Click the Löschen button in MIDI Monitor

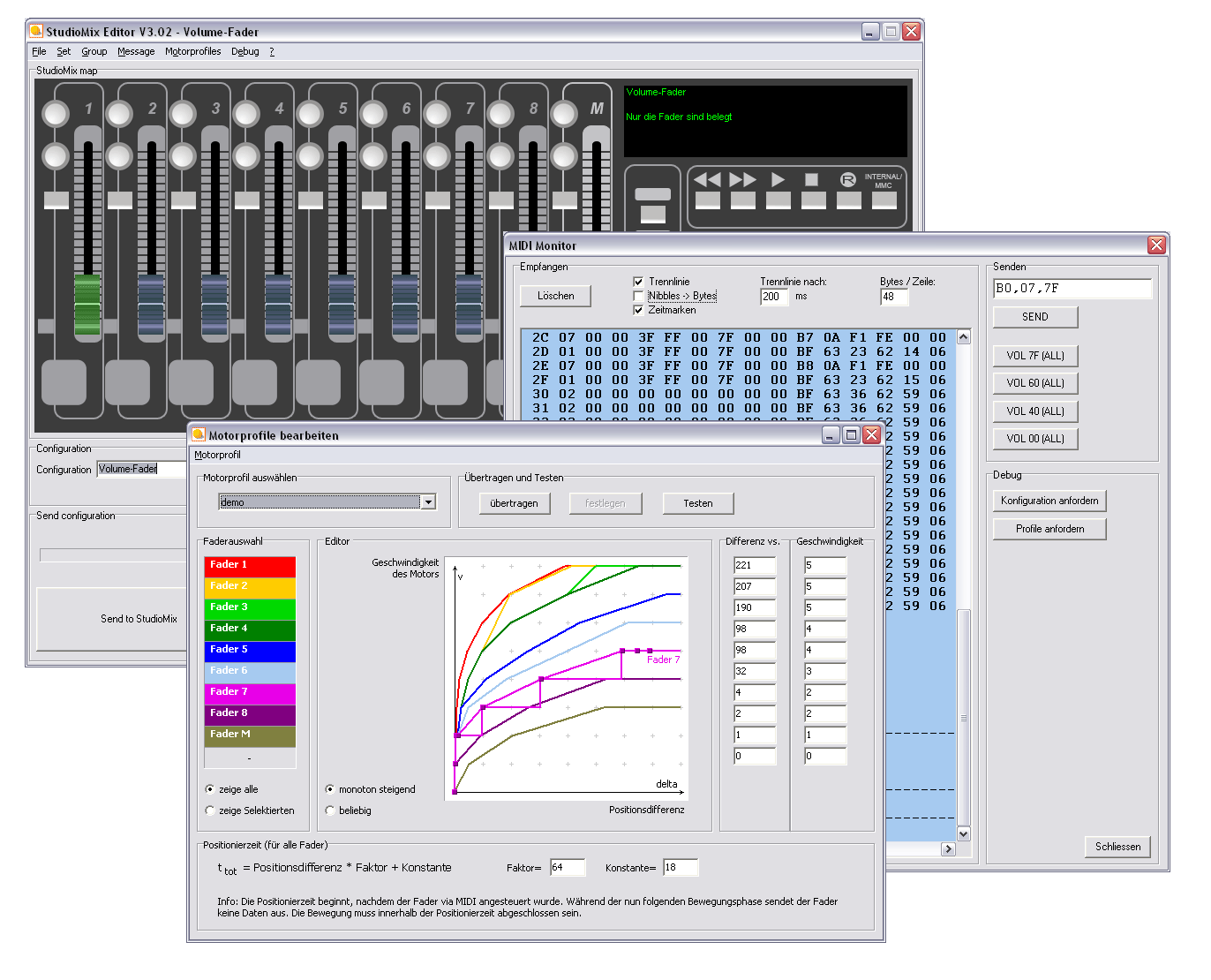[556, 296]
